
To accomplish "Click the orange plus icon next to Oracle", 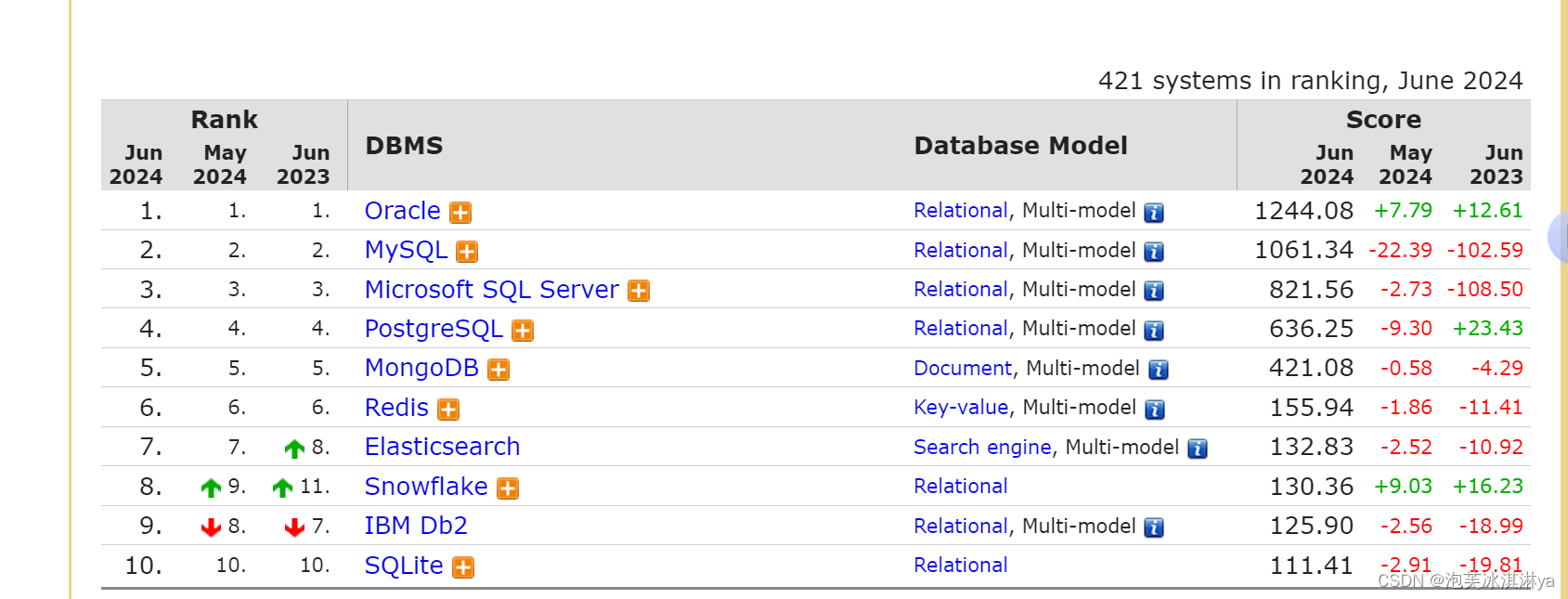I will [x=460, y=213].
